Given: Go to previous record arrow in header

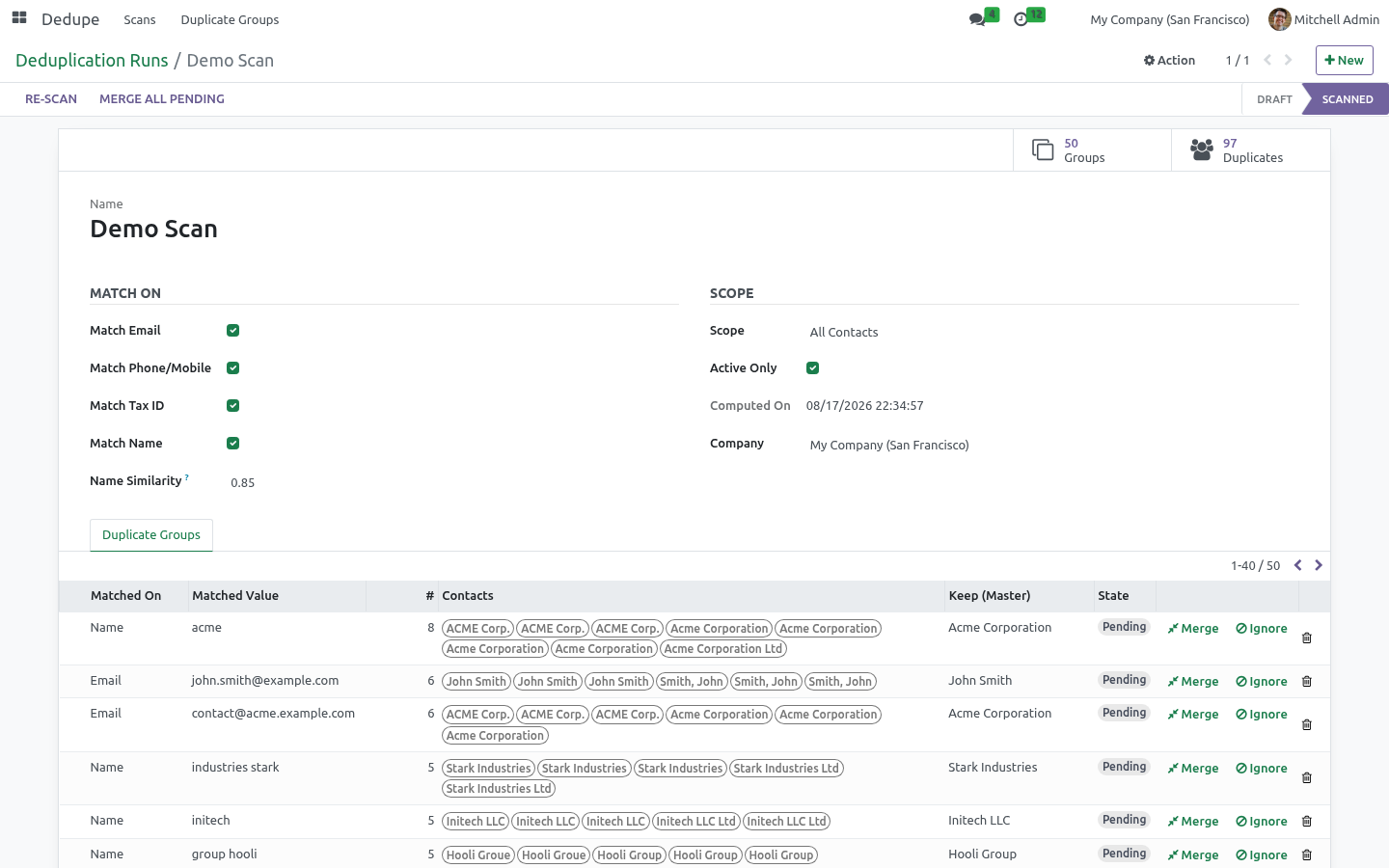Looking at the screenshot, I should point(1267,60).
